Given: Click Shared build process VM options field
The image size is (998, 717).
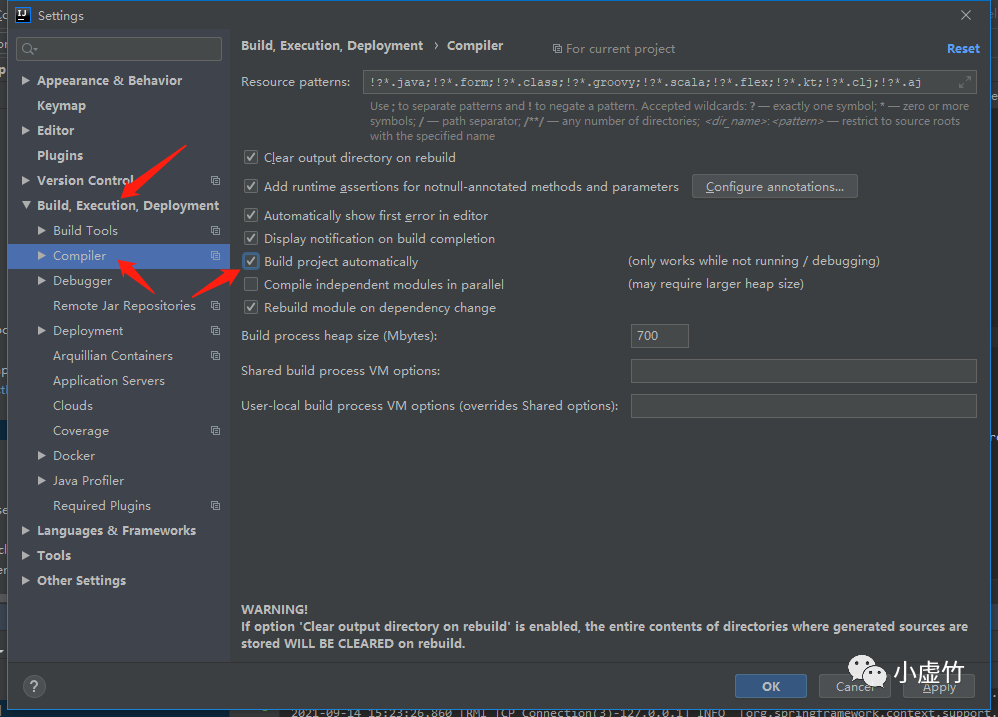Looking at the screenshot, I should point(803,371).
